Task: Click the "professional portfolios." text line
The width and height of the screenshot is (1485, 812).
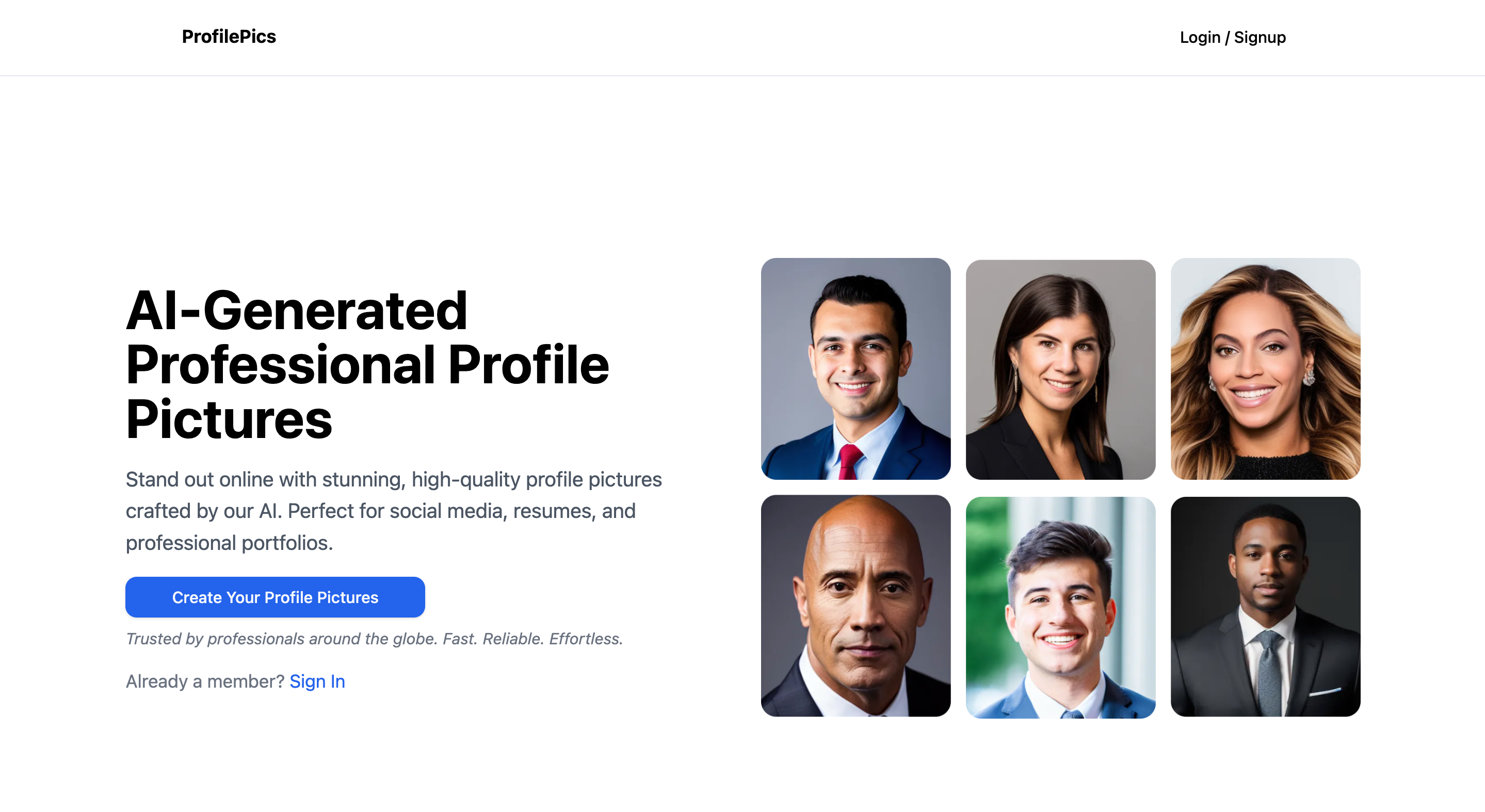Action: click(x=229, y=543)
